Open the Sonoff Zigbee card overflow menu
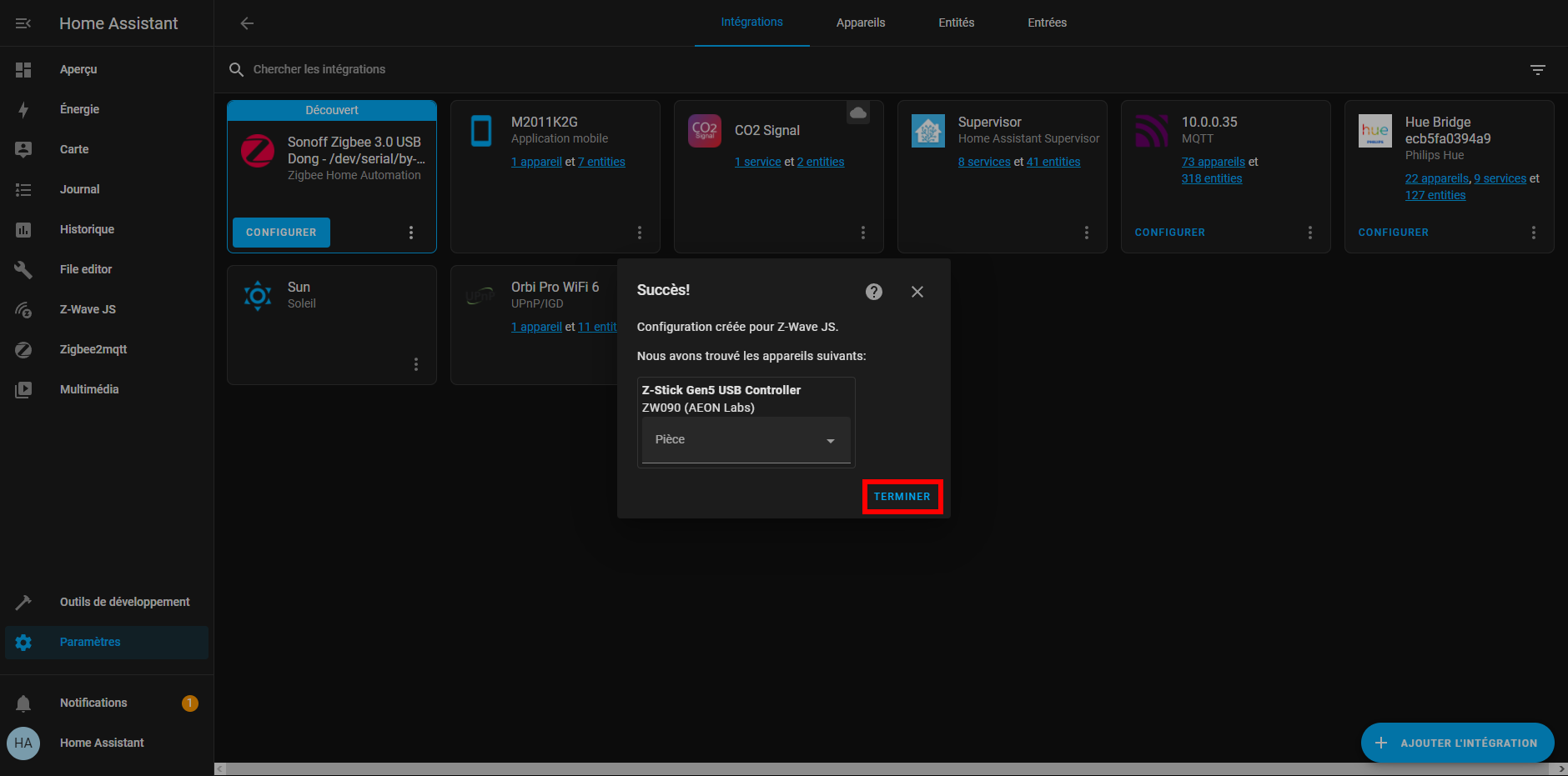This screenshot has width=1568, height=776. pos(411,233)
